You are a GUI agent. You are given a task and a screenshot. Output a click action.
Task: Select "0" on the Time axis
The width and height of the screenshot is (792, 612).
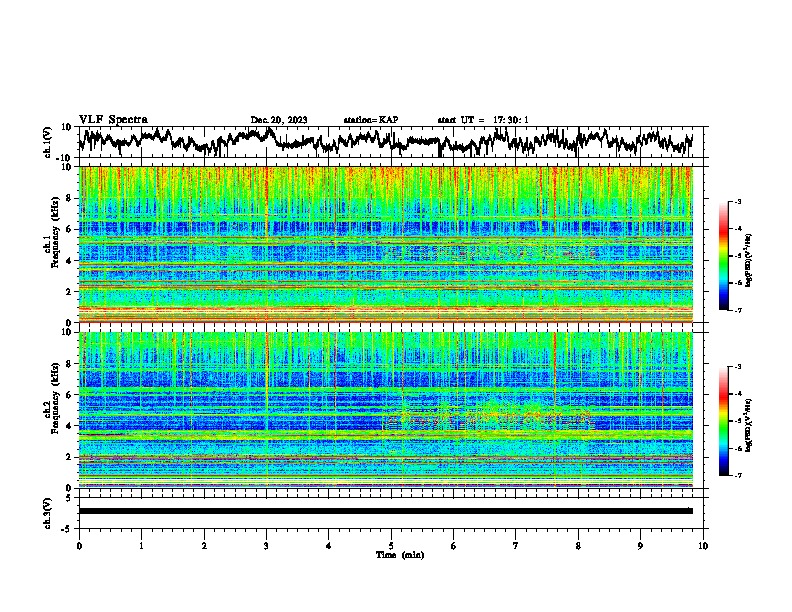[79, 546]
